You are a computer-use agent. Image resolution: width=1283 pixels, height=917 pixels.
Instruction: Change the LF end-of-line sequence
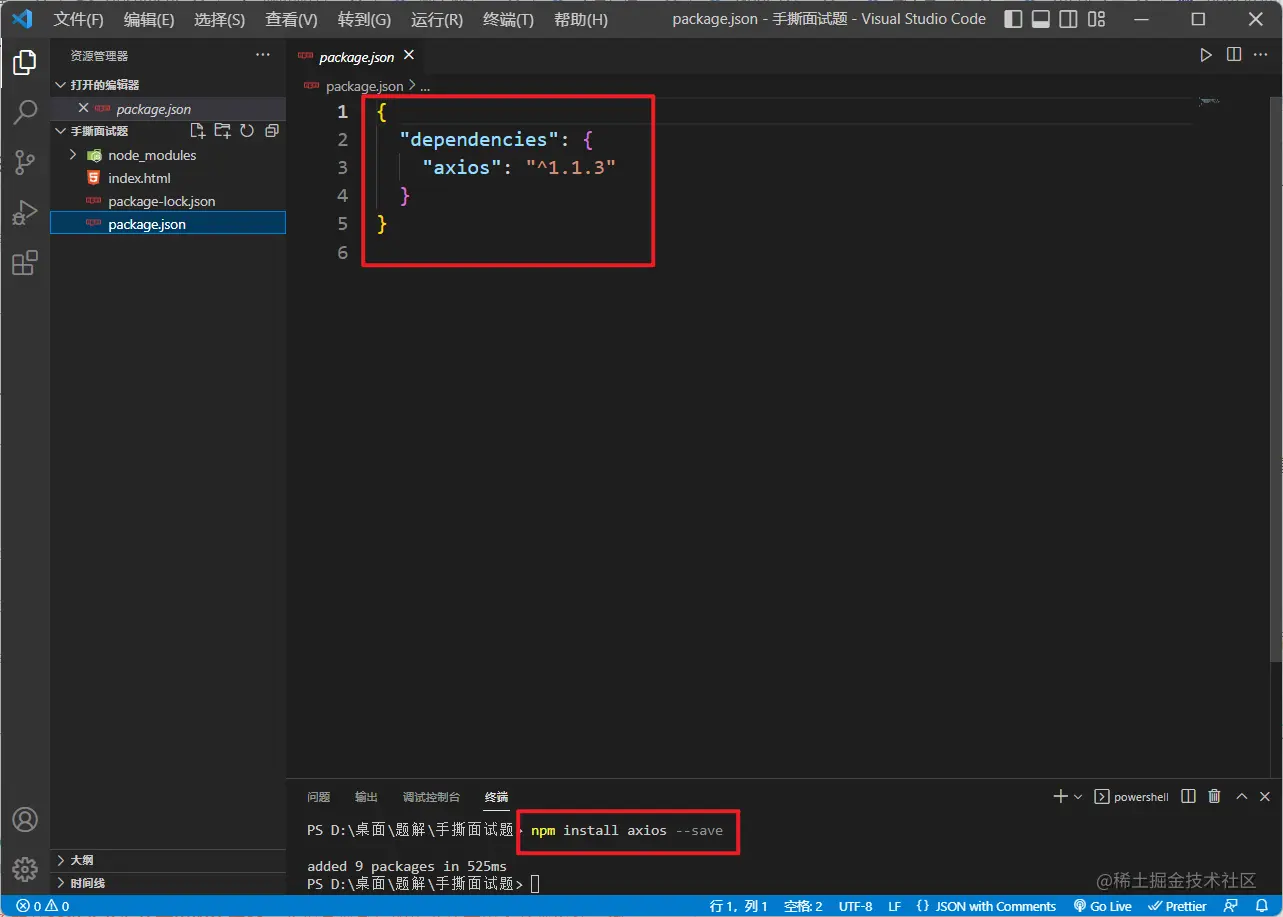coord(895,906)
